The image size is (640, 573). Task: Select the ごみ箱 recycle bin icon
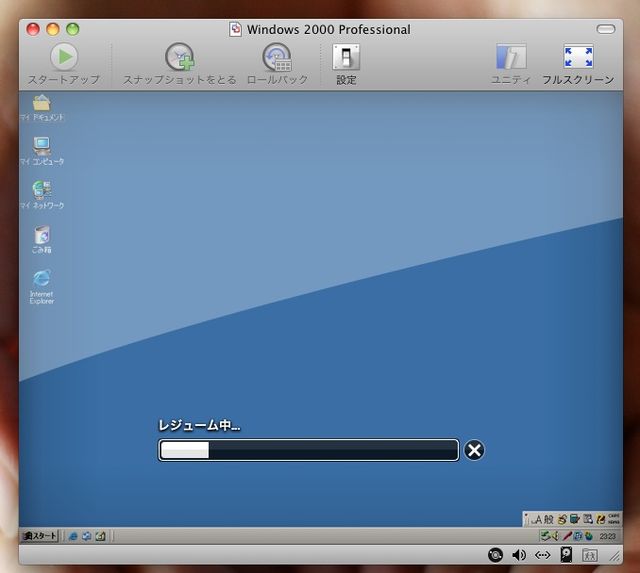(42, 239)
